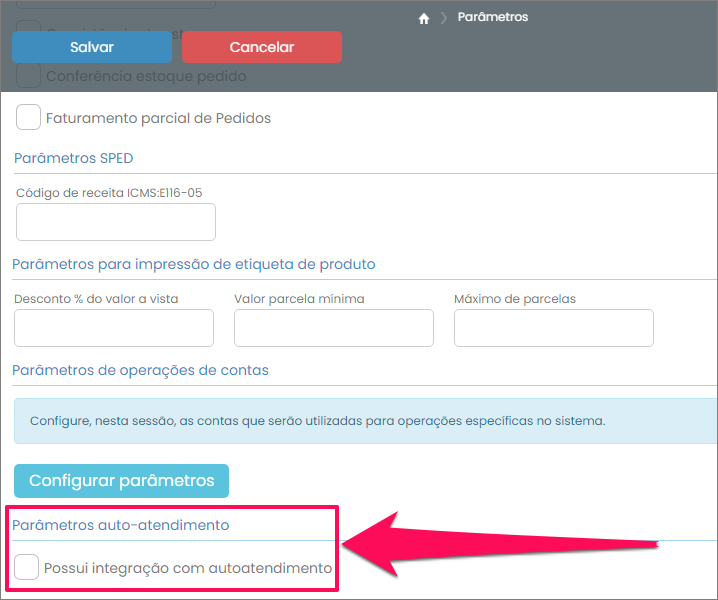
Task: Check Possui integração com autoatendimento
Action: (27, 568)
